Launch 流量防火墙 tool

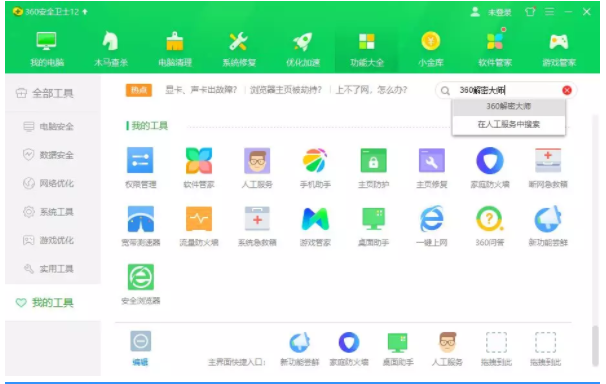(x=199, y=226)
